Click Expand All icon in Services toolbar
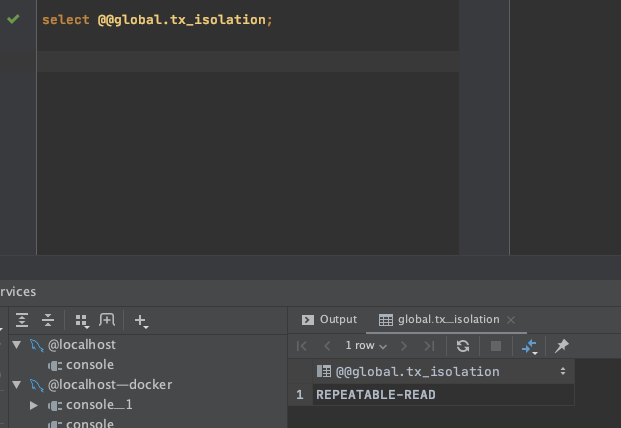Viewport: 621px width, 428px height. click(22, 321)
